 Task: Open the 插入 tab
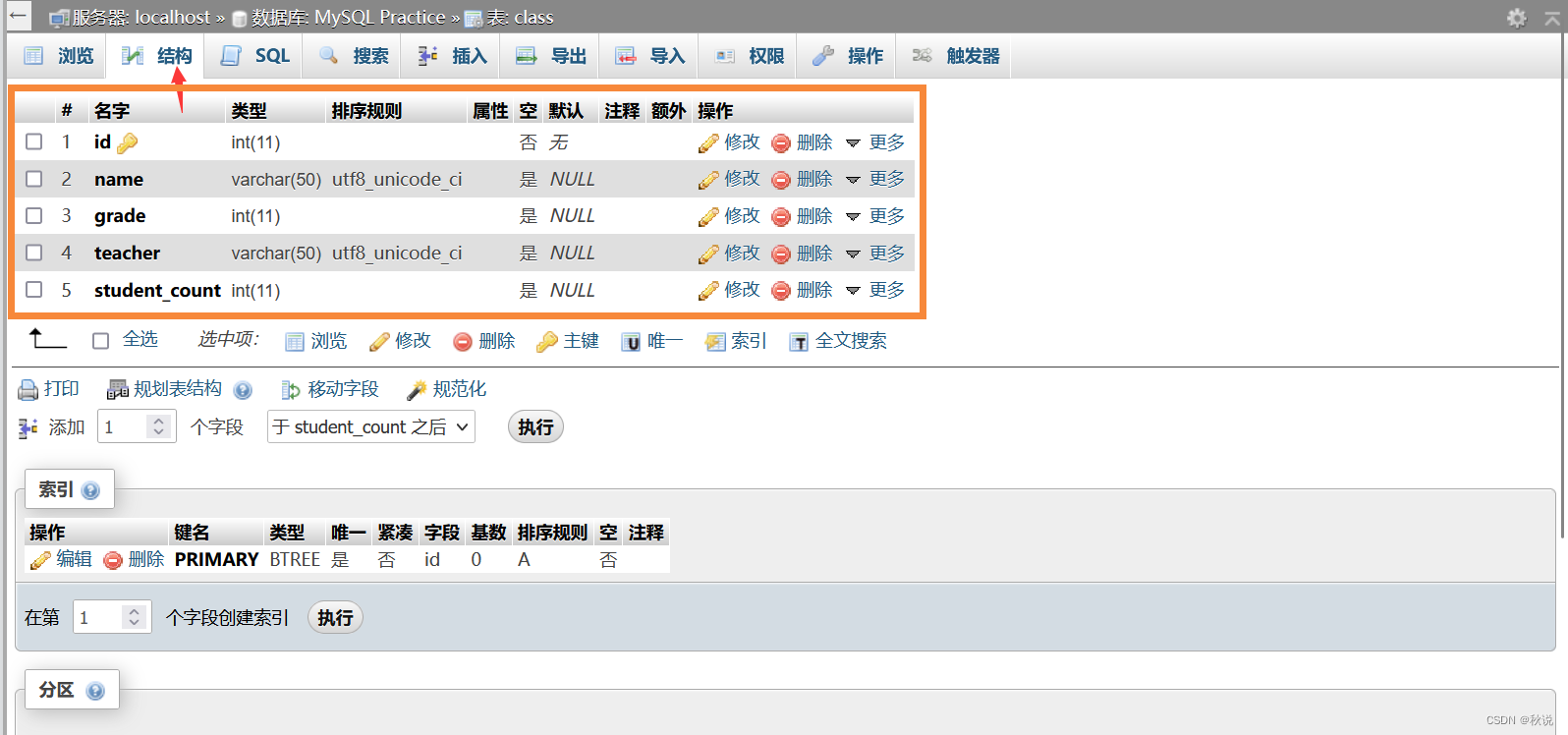[x=452, y=56]
